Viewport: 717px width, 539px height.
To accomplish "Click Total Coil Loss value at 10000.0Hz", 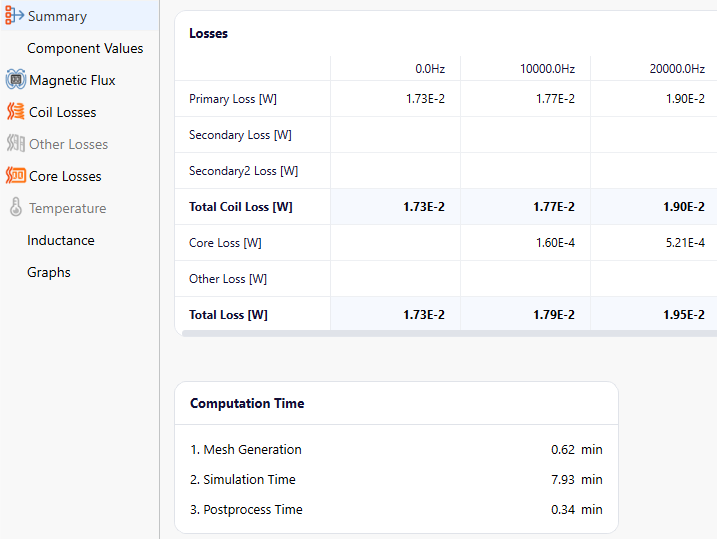I will [554, 207].
